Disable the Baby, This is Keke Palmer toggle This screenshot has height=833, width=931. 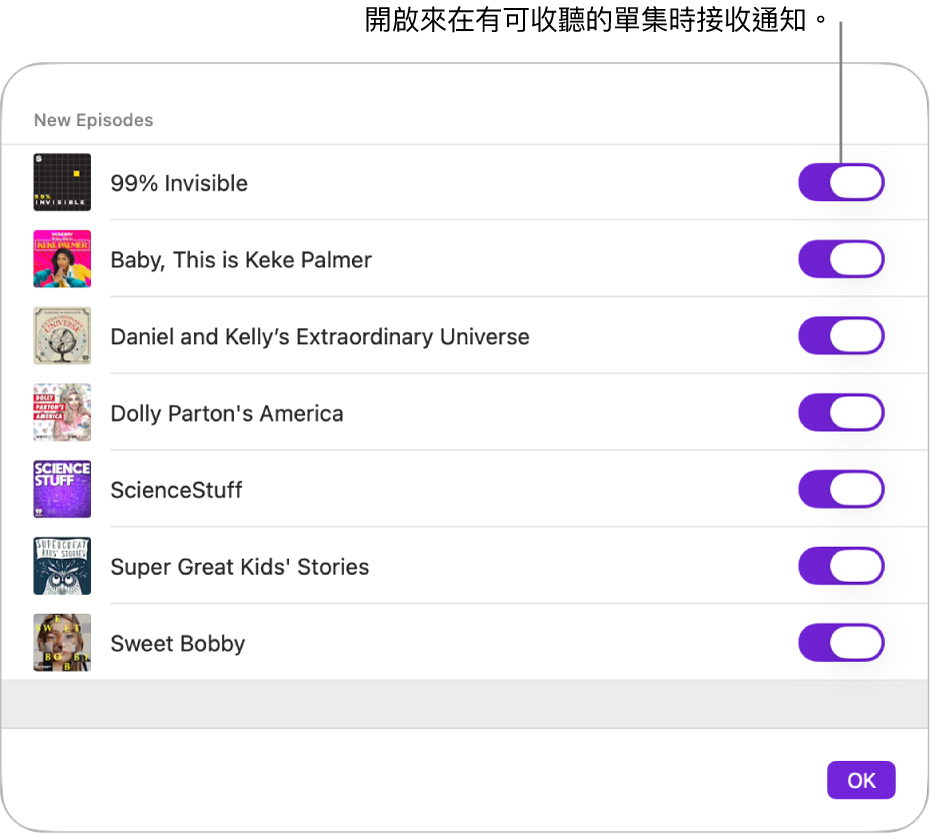pyautogui.click(x=841, y=260)
